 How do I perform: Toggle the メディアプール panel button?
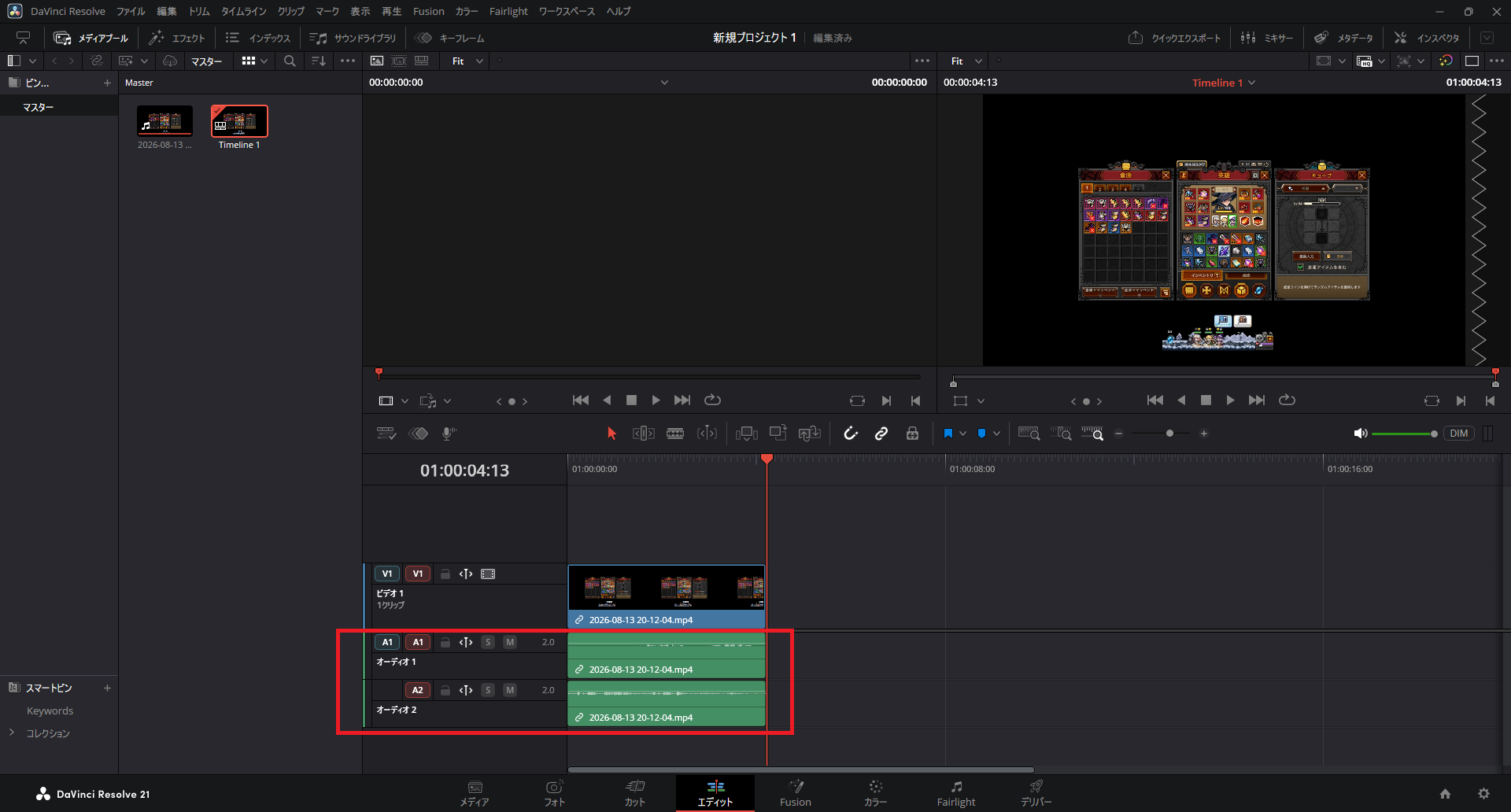click(x=91, y=38)
